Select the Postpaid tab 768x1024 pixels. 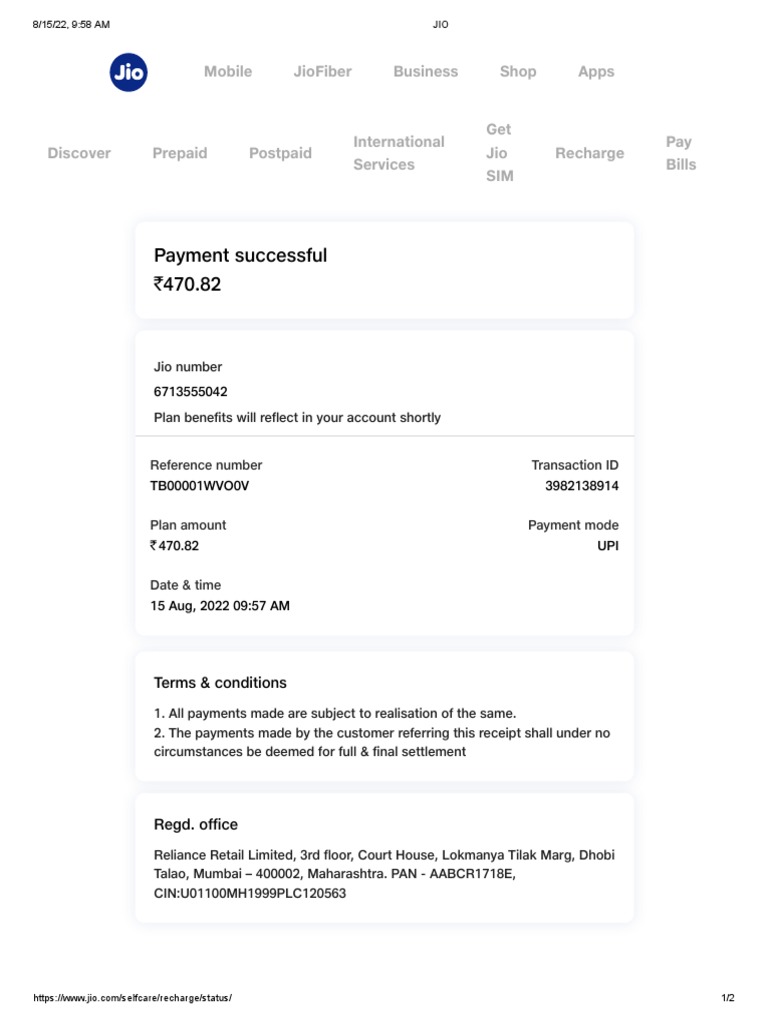pyautogui.click(x=280, y=153)
